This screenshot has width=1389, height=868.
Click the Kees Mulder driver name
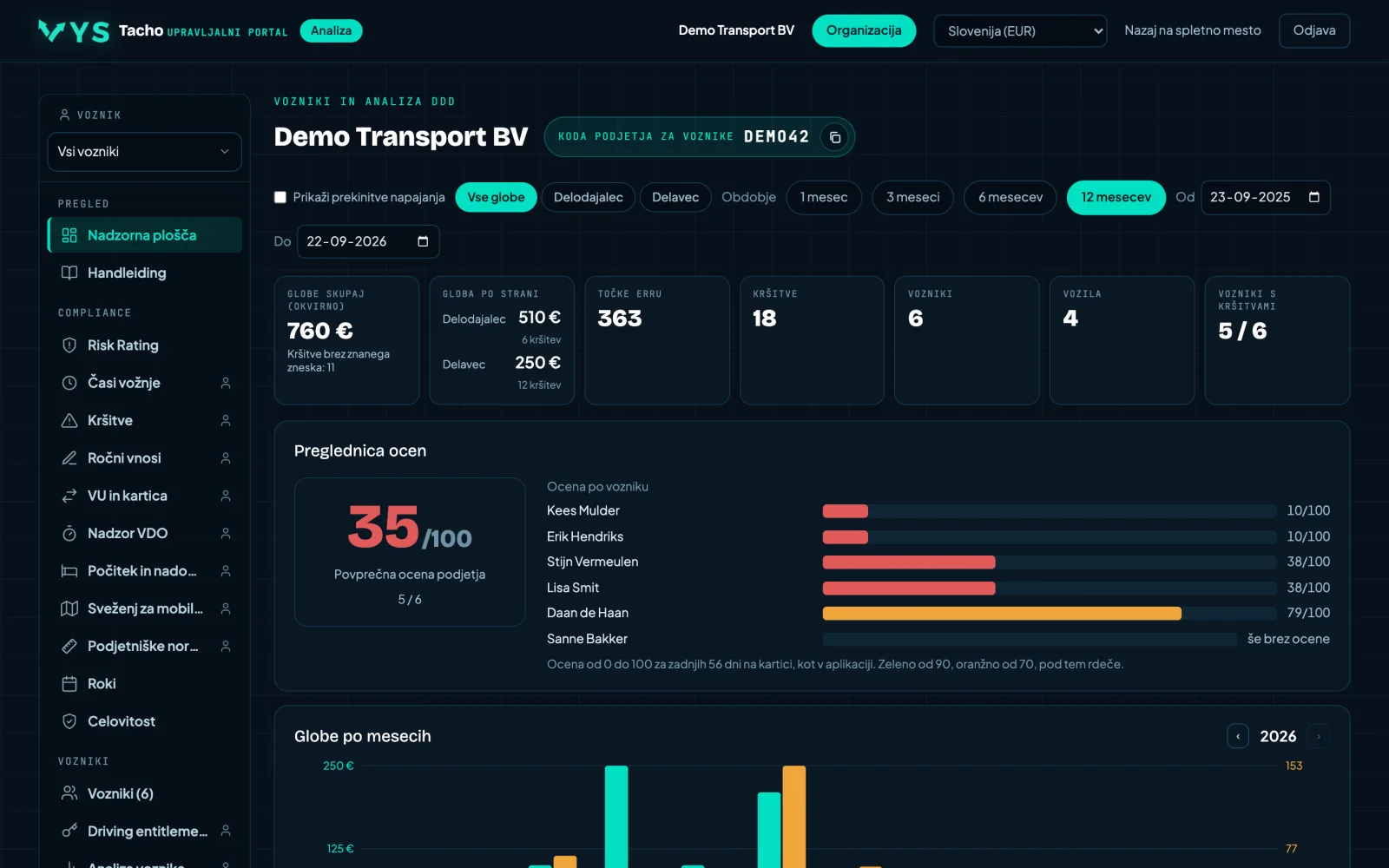pyautogui.click(x=583, y=510)
